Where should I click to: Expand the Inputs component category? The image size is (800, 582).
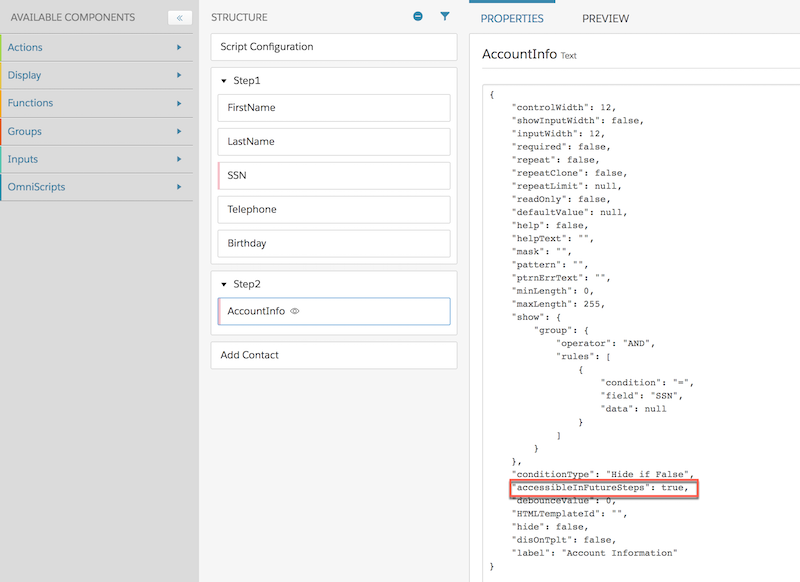pos(97,159)
